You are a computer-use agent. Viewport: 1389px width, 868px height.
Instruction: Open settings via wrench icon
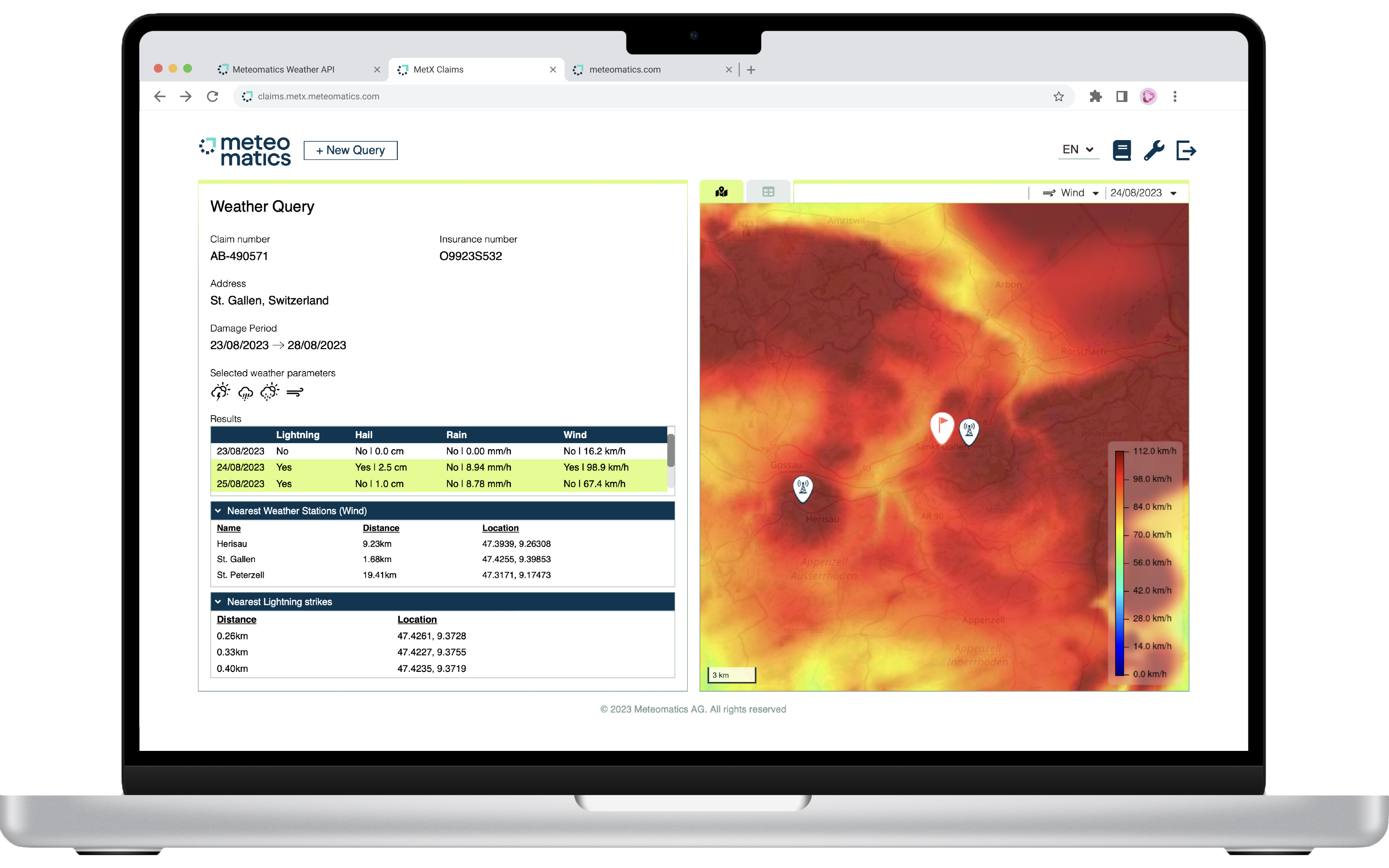pyautogui.click(x=1154, y=151)
